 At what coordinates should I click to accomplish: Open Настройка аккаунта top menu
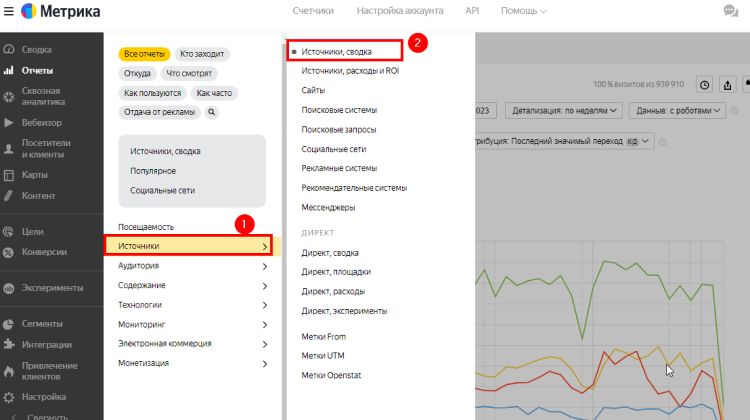[400, 11]
